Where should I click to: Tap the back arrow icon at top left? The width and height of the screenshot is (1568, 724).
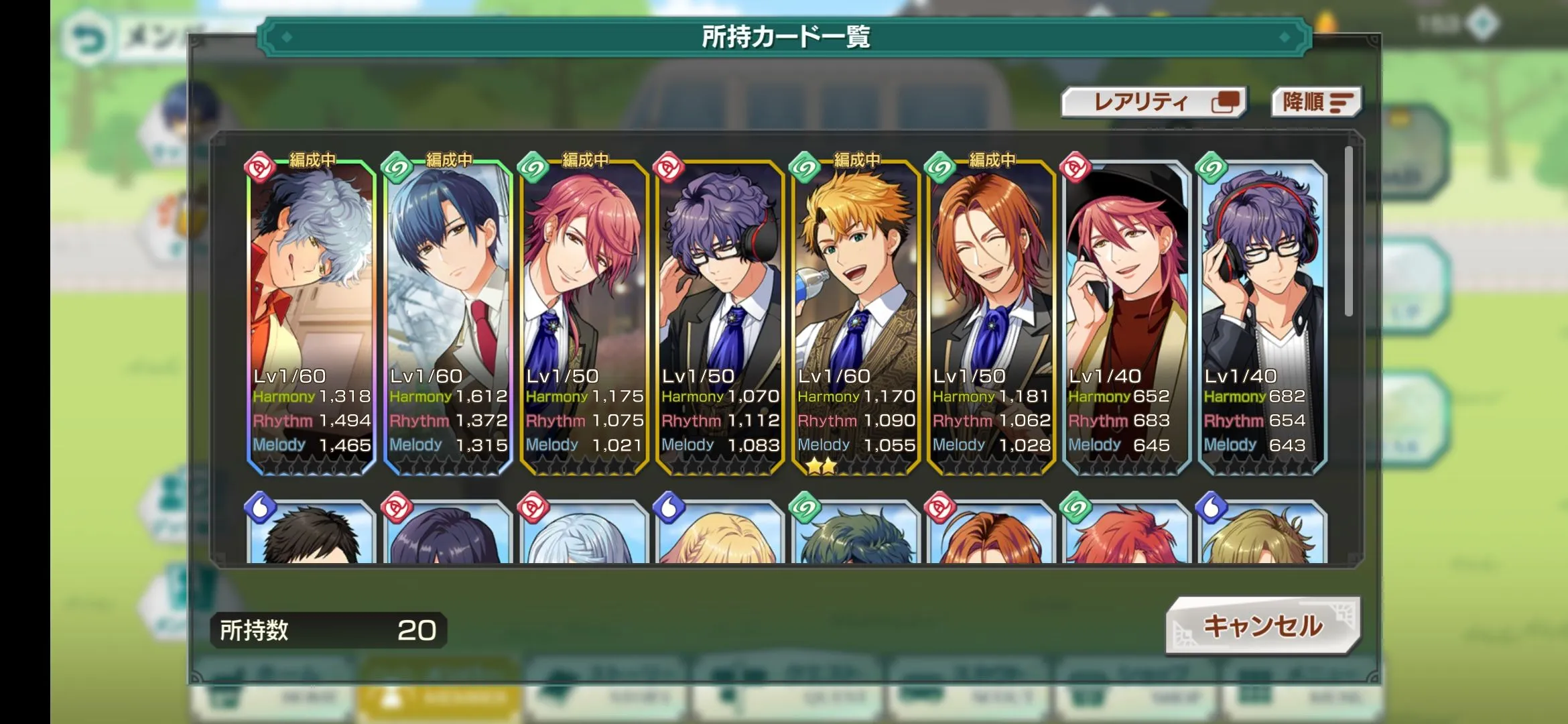tap(88, 40)
